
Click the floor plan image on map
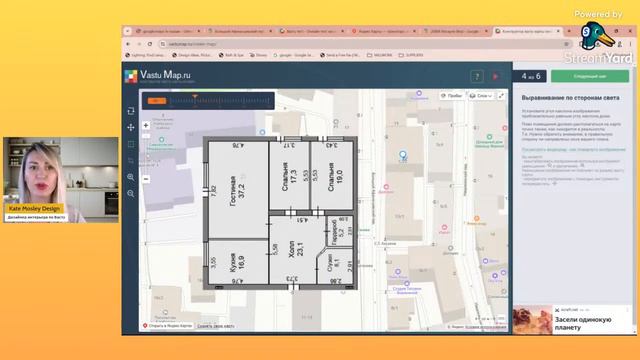pos(280,213)
